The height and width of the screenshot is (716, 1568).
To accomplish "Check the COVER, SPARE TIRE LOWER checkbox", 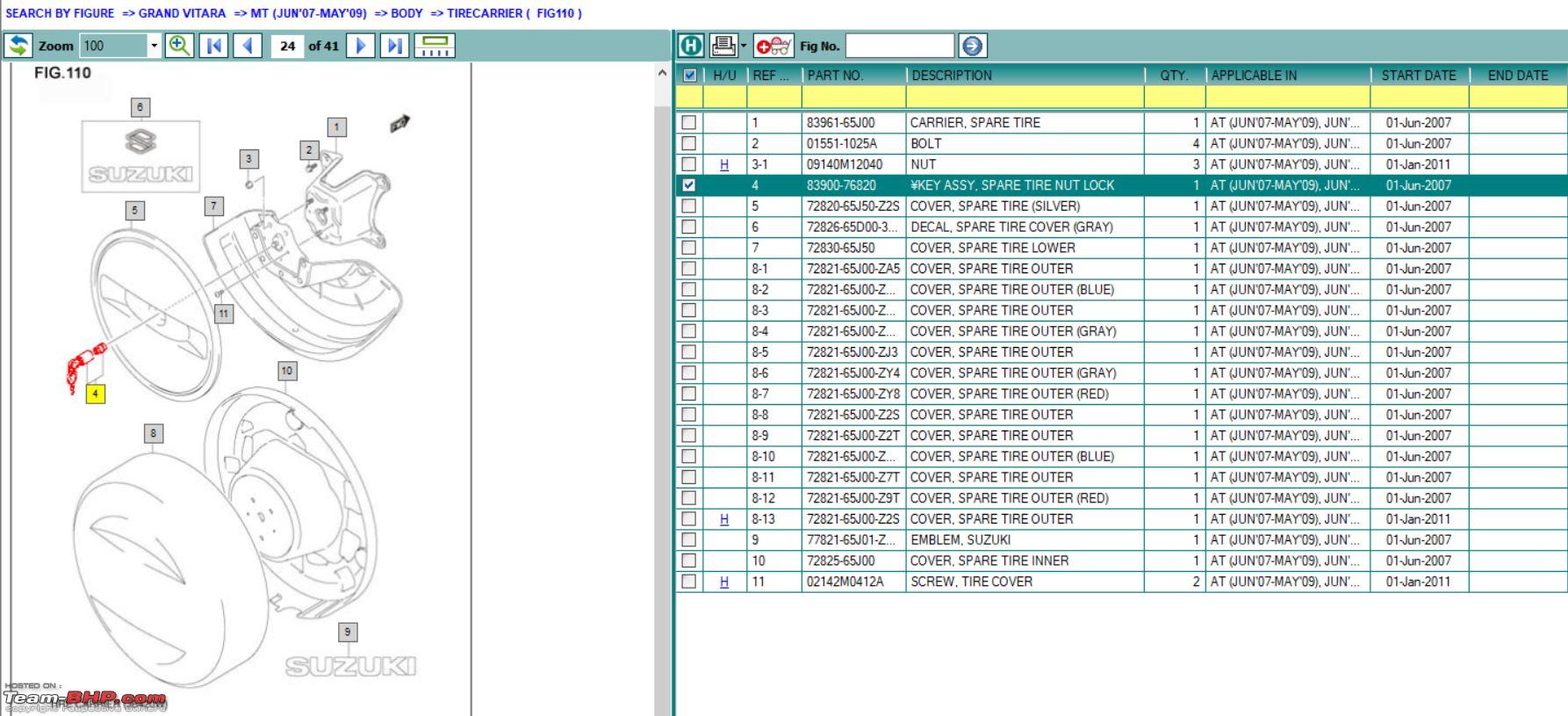I will click(x=689, y=248).
